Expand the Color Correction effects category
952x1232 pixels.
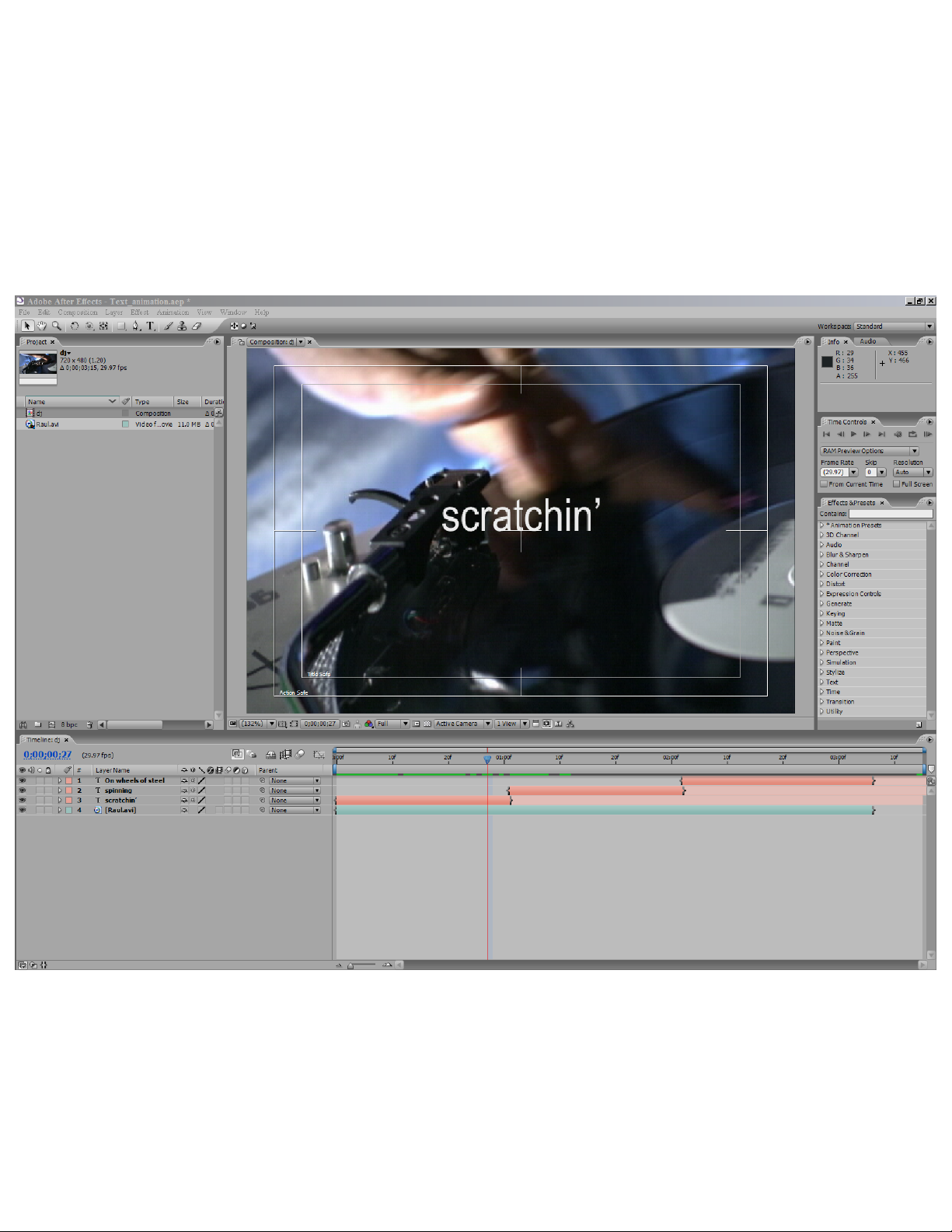(822, 574)
